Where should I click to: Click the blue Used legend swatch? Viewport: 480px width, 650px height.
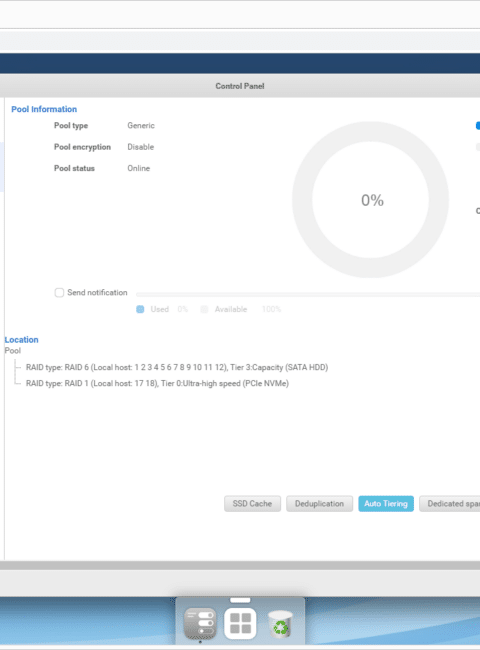click(140, 309)
